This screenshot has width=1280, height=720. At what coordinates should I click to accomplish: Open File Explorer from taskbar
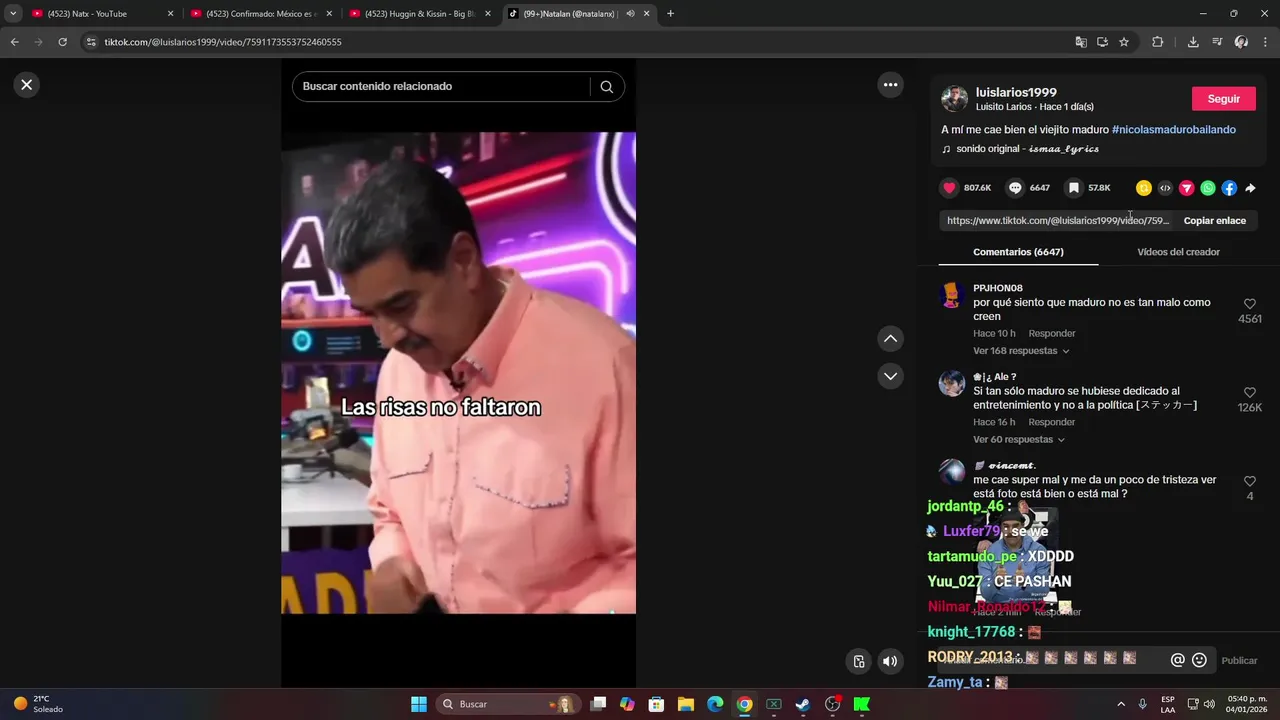pos(686,704)
